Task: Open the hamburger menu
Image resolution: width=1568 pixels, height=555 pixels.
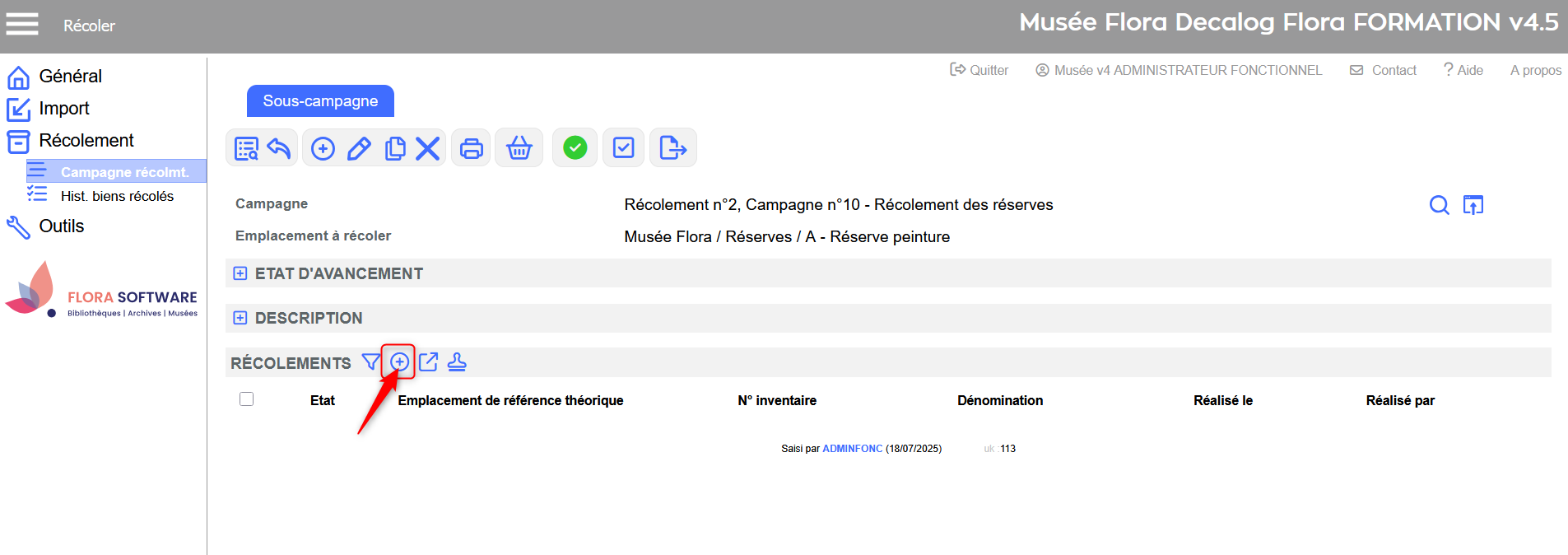Action: [22, 25]
